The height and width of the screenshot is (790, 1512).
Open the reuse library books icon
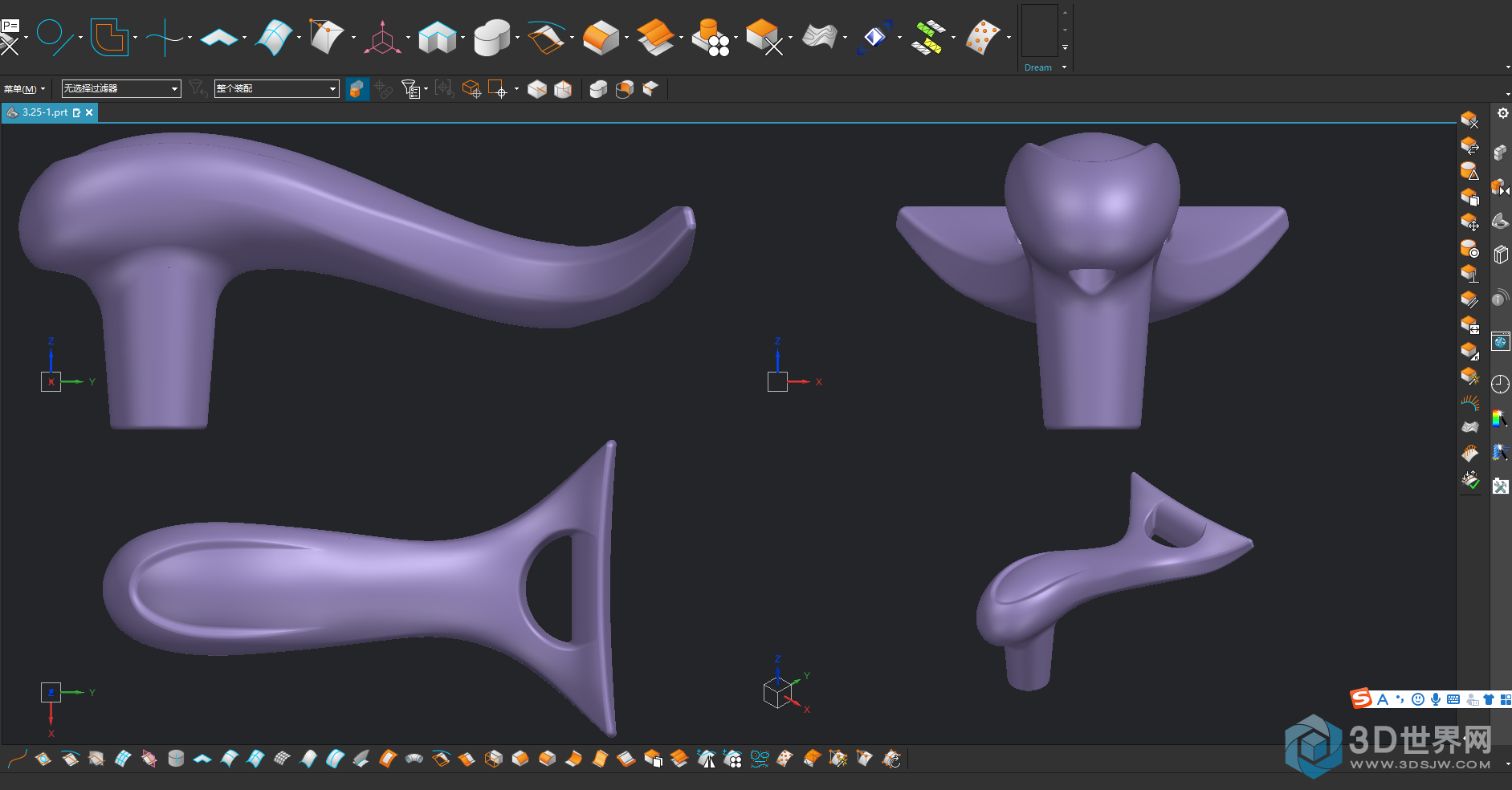pos(1500,256)
